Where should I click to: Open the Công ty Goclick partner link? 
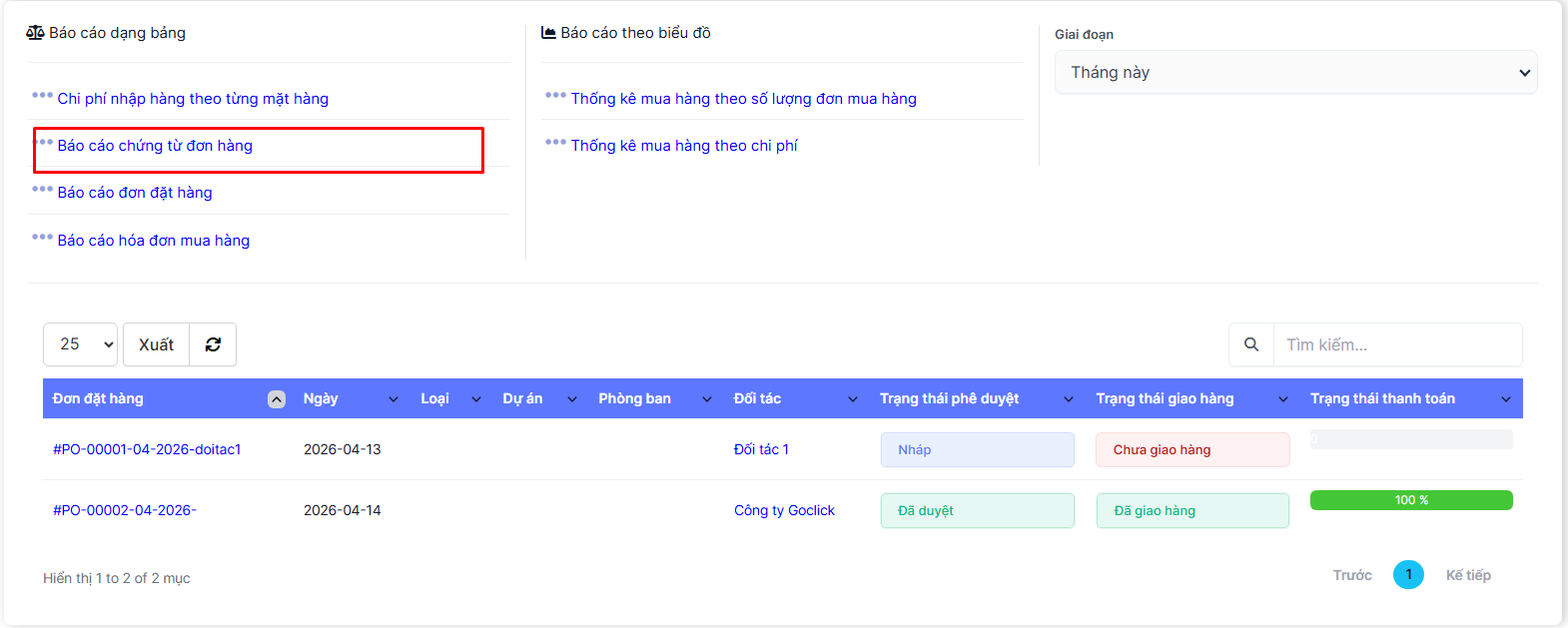coord(784,510)
